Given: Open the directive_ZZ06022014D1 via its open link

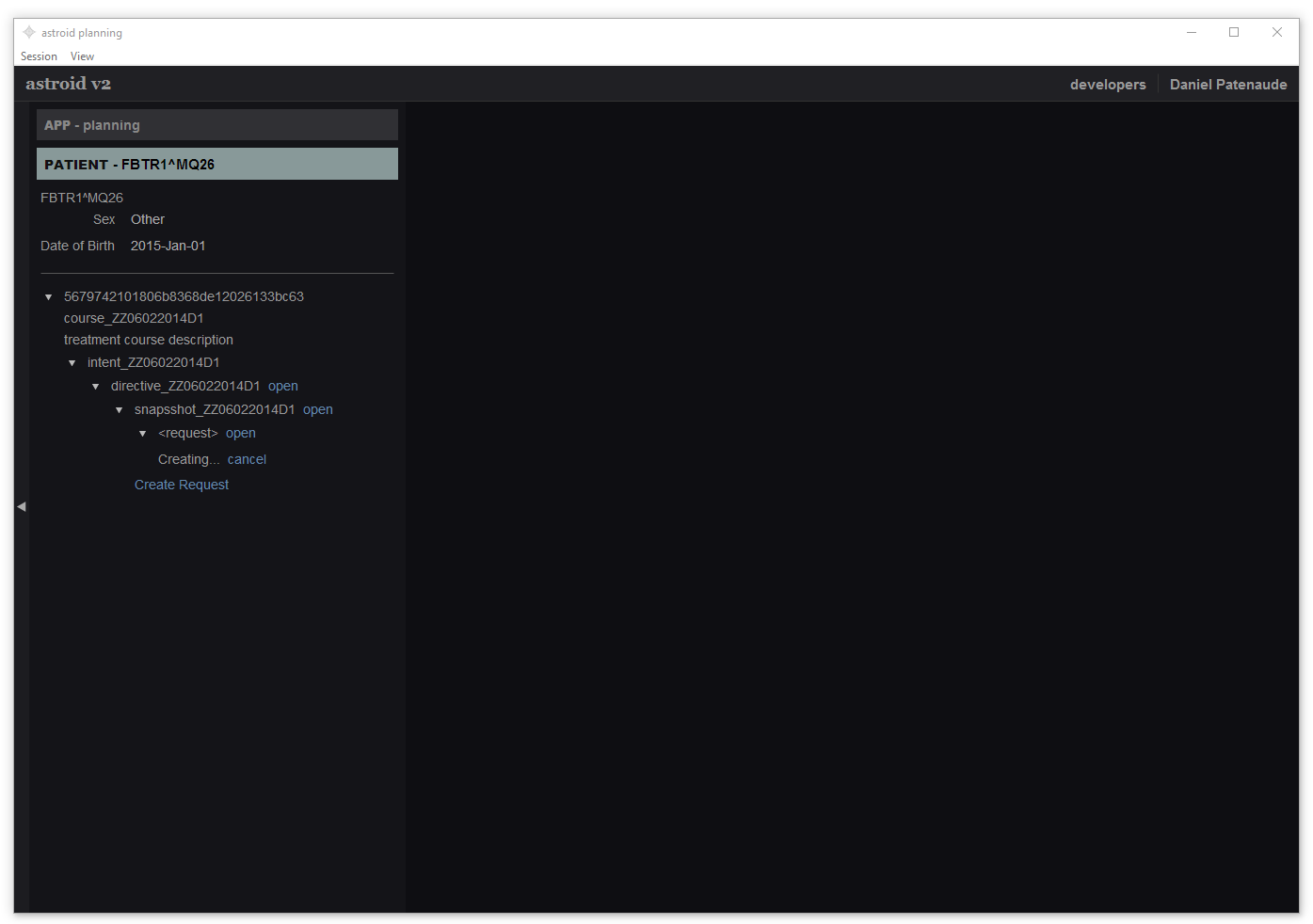Looking at the screenshot, I should click(x=282, y=387).
